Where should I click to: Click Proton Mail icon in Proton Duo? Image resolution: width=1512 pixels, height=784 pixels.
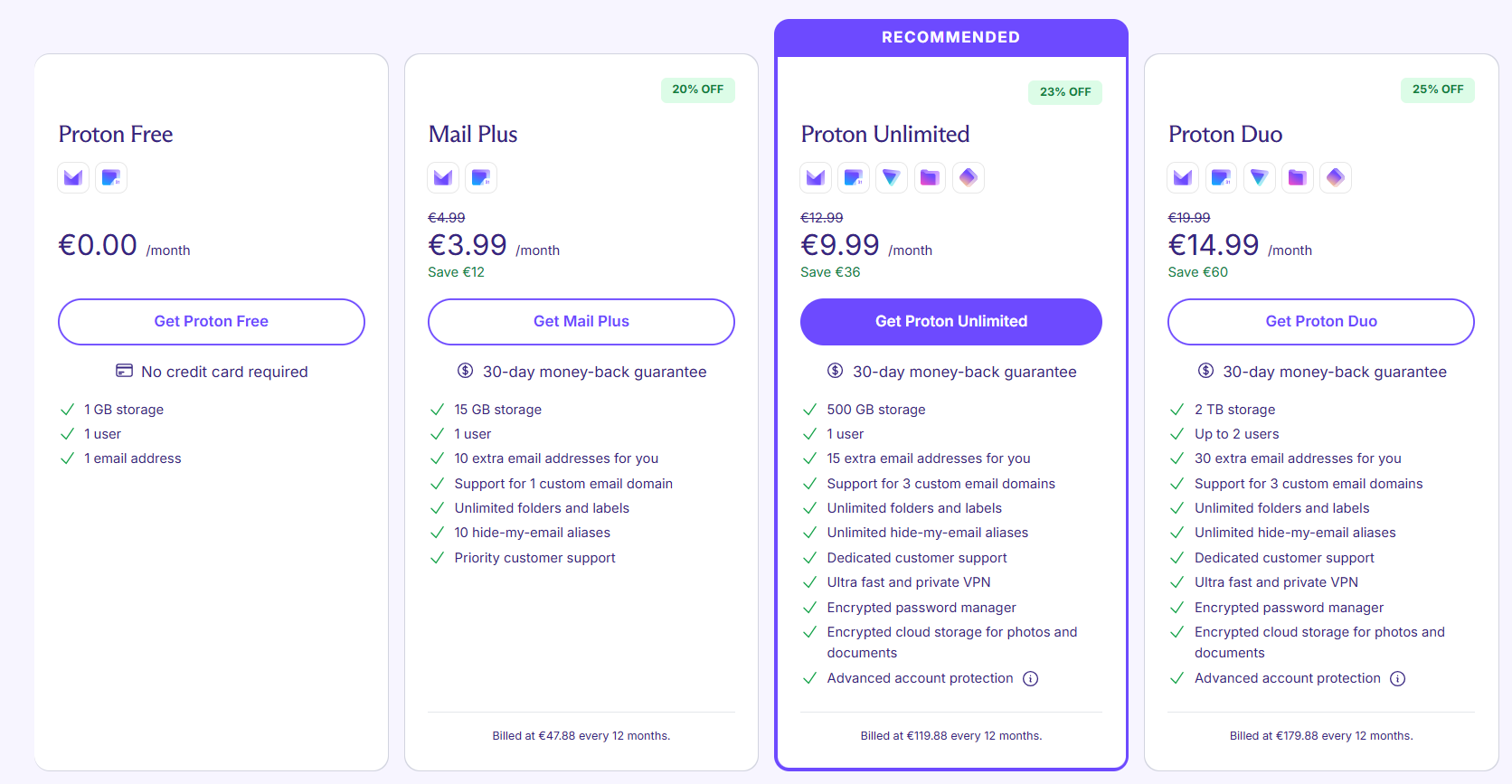[x=1183, y=177]
